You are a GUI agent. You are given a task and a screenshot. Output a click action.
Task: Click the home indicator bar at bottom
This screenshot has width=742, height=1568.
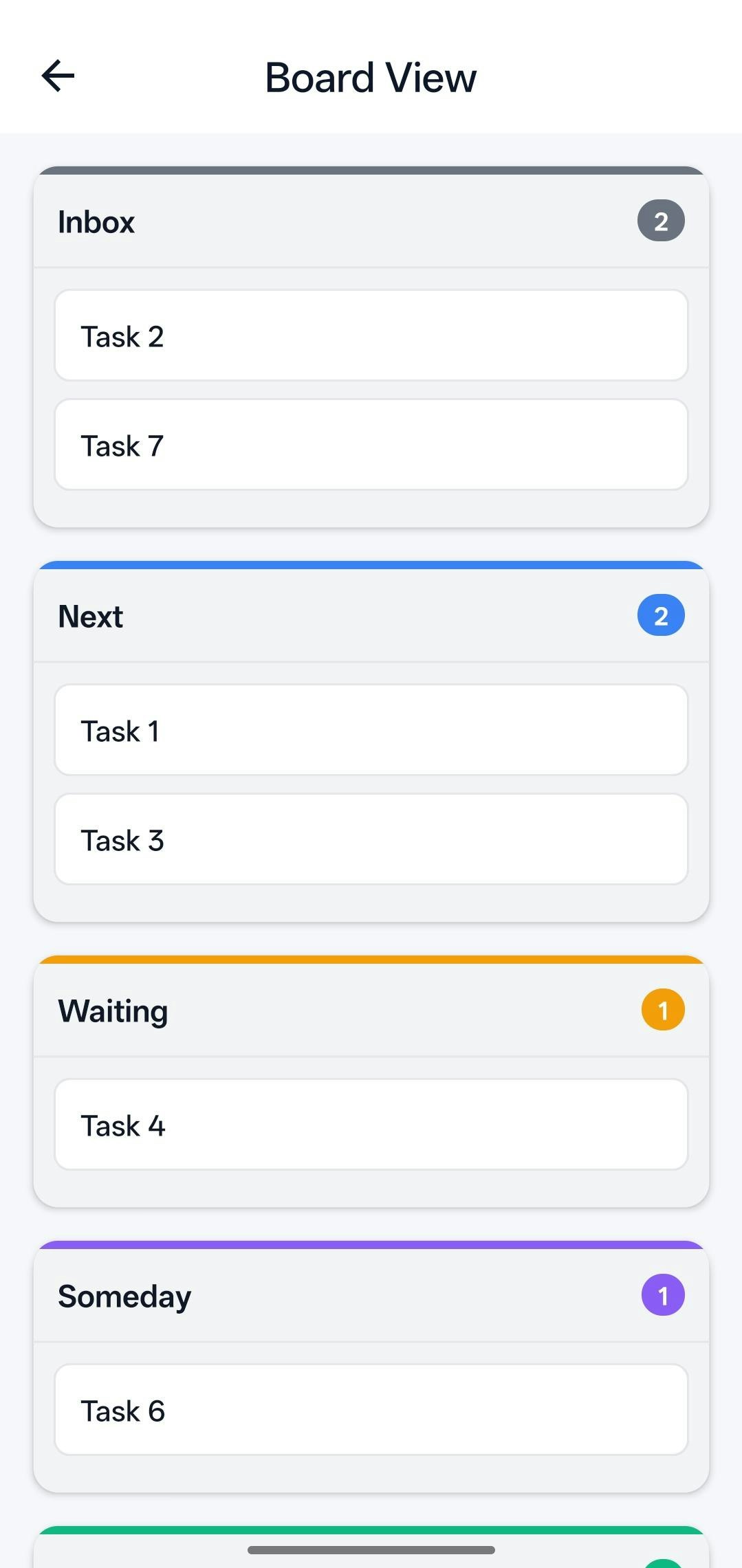371,1549
